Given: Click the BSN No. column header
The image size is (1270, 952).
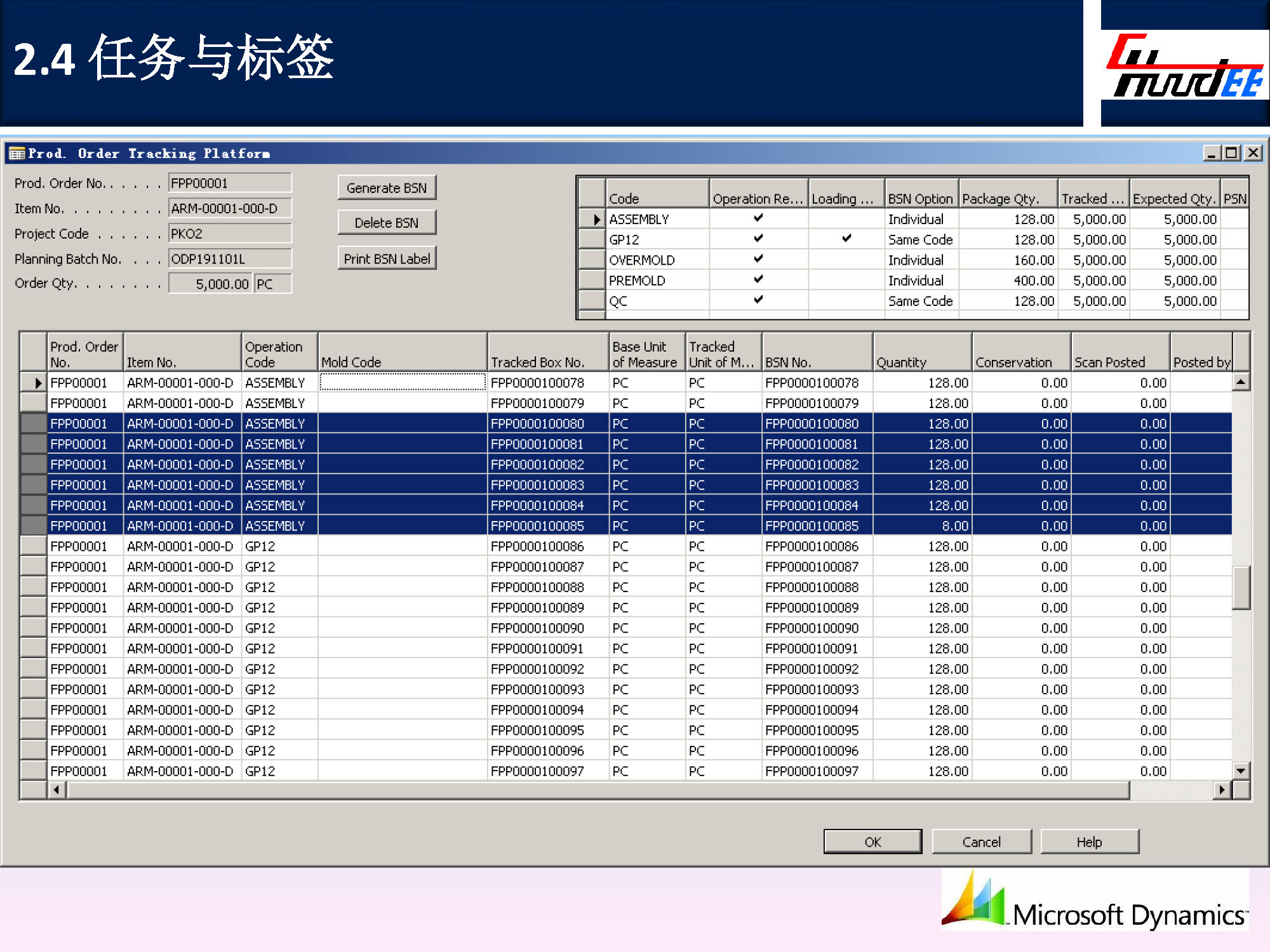Looking at the screenshot, I should 817,353.
